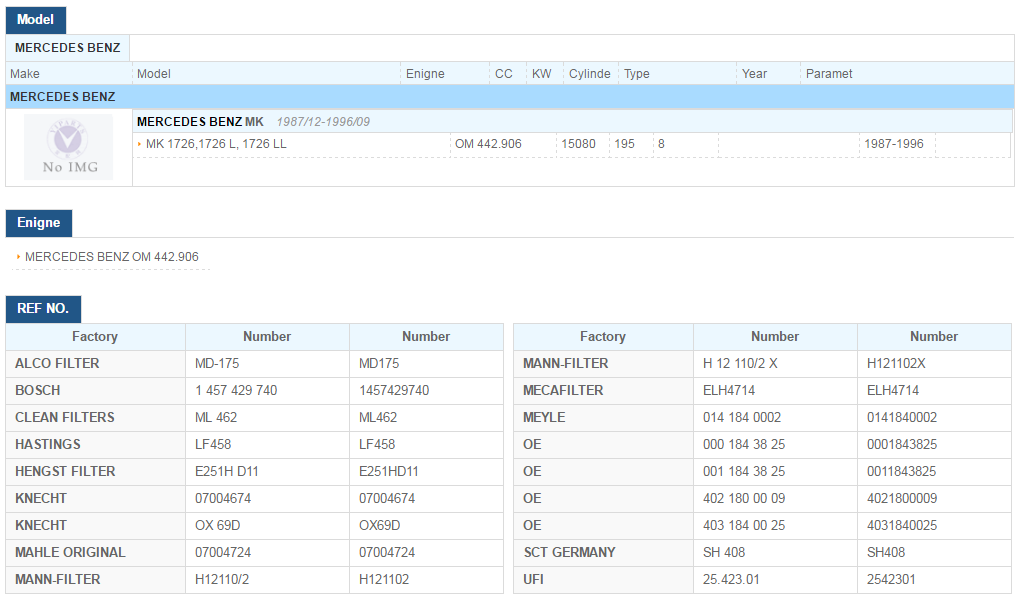Click OE number 000 184 38 25
This screenshot has width=1023, height=604.
pyautogui.click(x=744, y=445)
